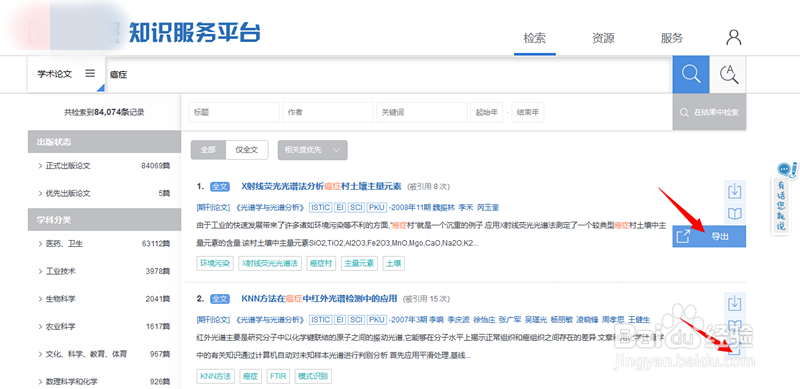
Task: Click the 知识服务平台 site logo title
Action: pyautogui.click(x=194, y=33)
